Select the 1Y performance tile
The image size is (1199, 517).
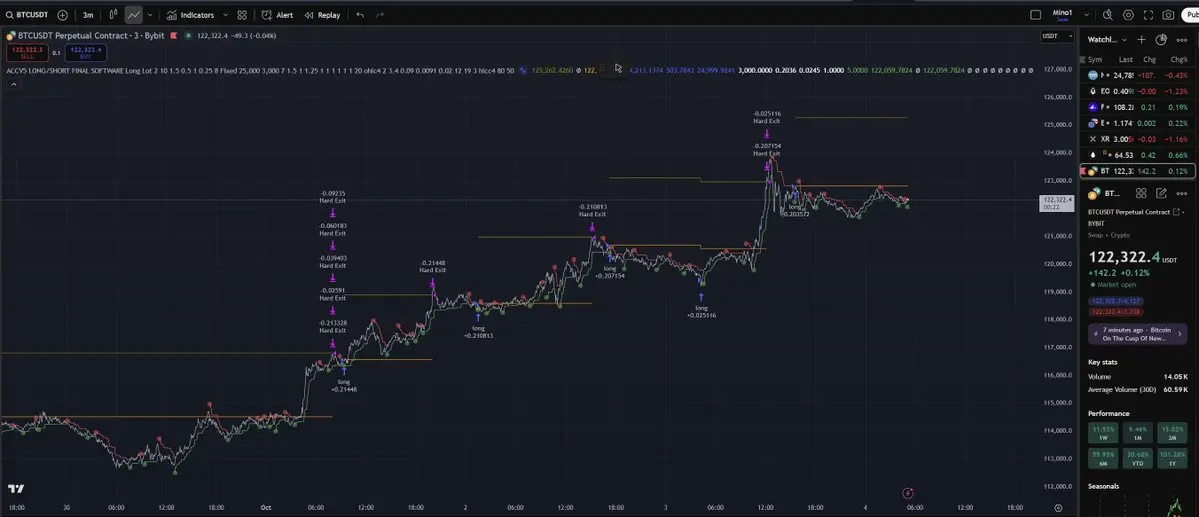(x=1172, y=458)
